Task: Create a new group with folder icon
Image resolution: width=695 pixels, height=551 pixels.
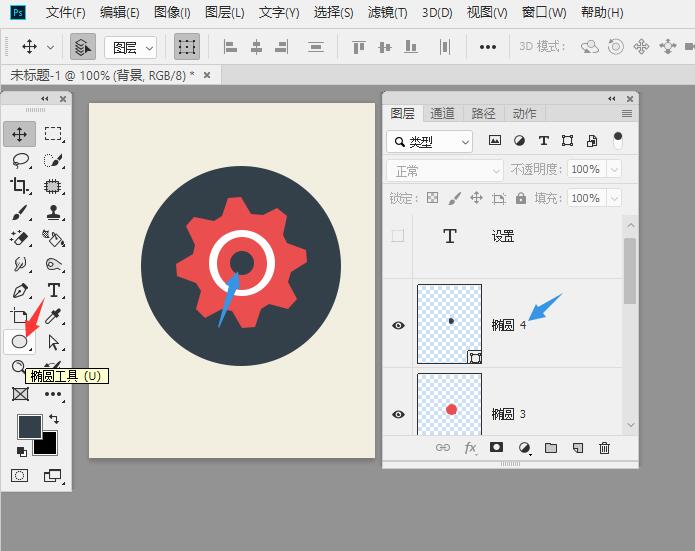Action: [550, 448]
